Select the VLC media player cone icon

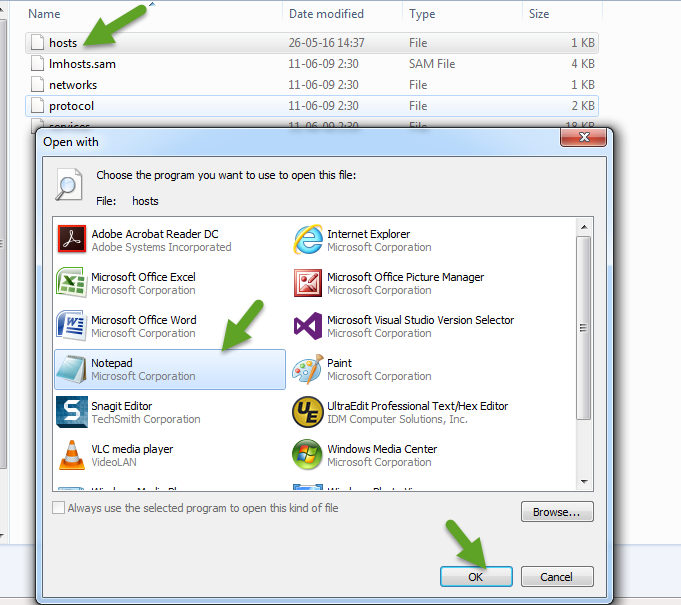72,455
